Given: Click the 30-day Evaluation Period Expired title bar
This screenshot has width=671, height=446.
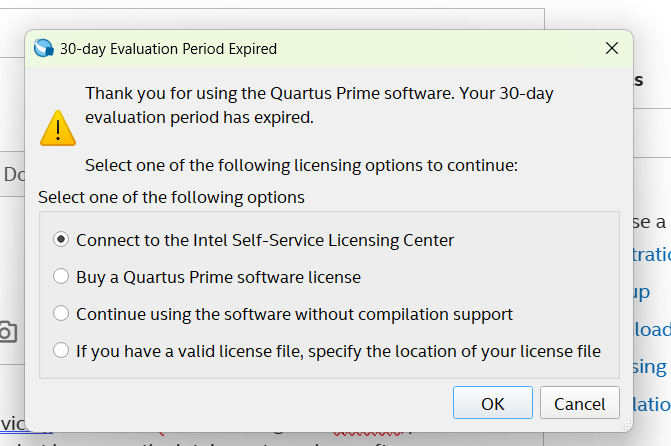Looking at the screenshot, I should 300,48.
